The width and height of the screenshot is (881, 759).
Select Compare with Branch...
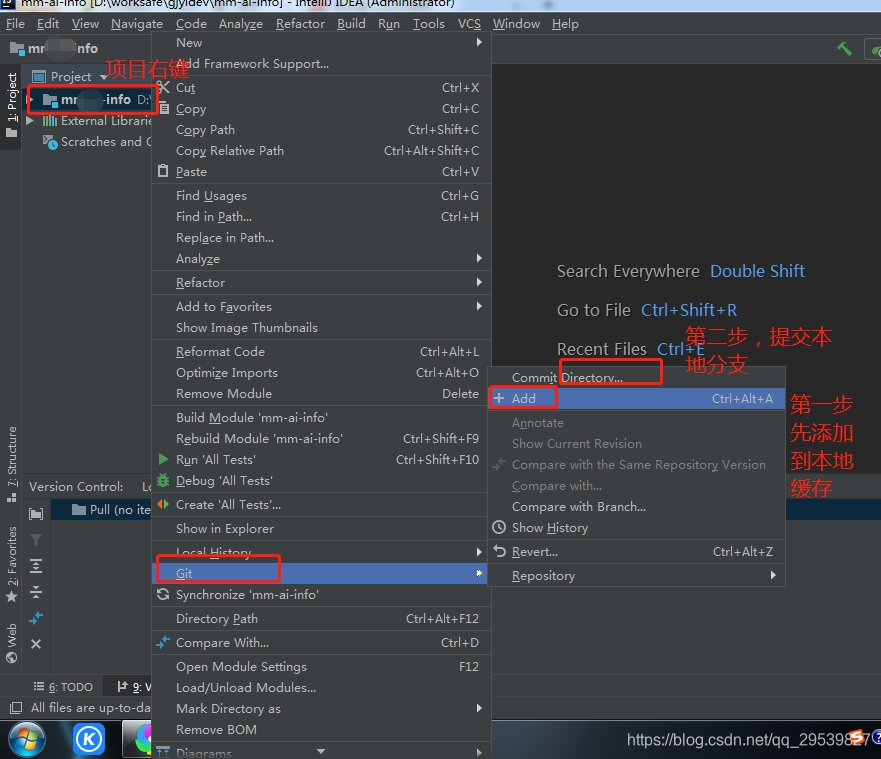click(x=636, y=506)
